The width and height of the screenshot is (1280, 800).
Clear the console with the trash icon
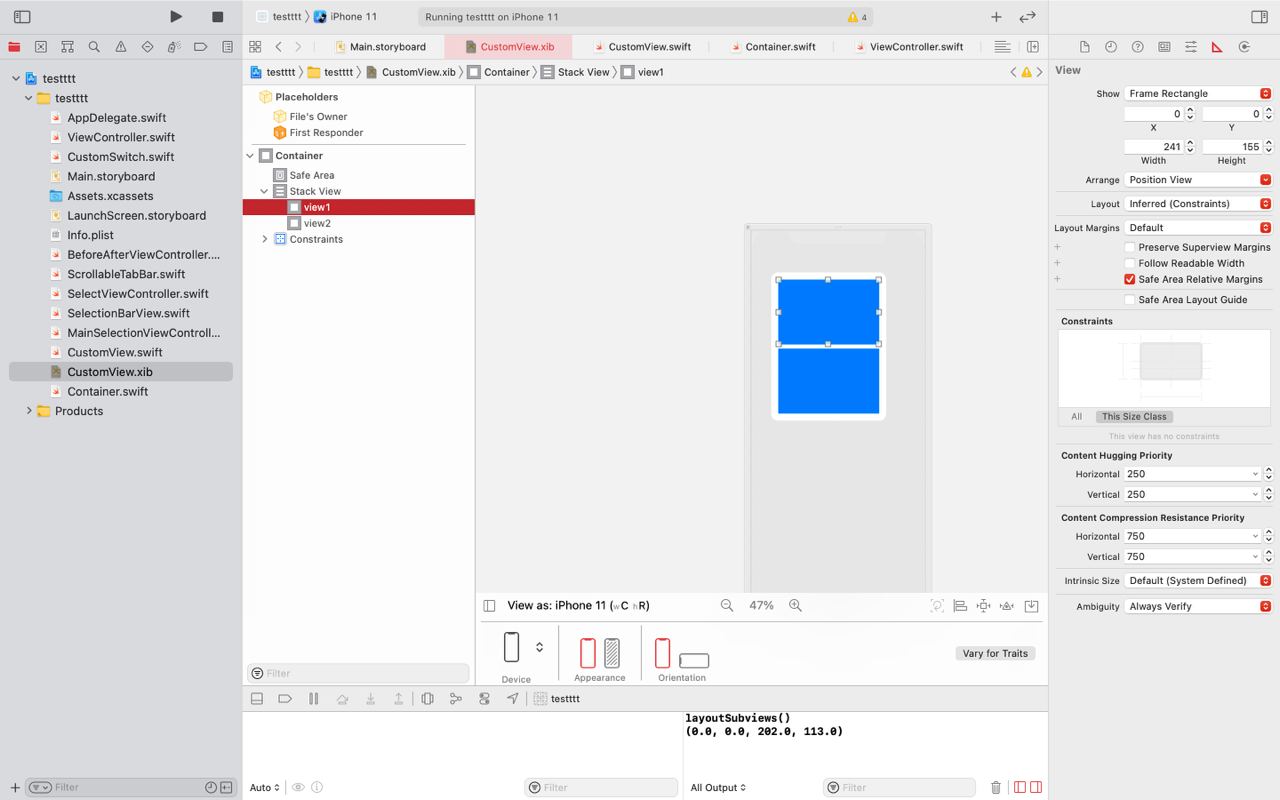point(995,787)
